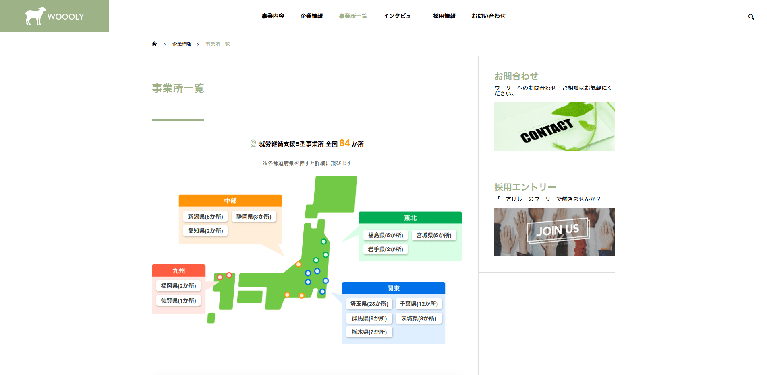Open the 事業内容 menu item
The width and height of the screenshot is (767, 375).
click(273, 16)
